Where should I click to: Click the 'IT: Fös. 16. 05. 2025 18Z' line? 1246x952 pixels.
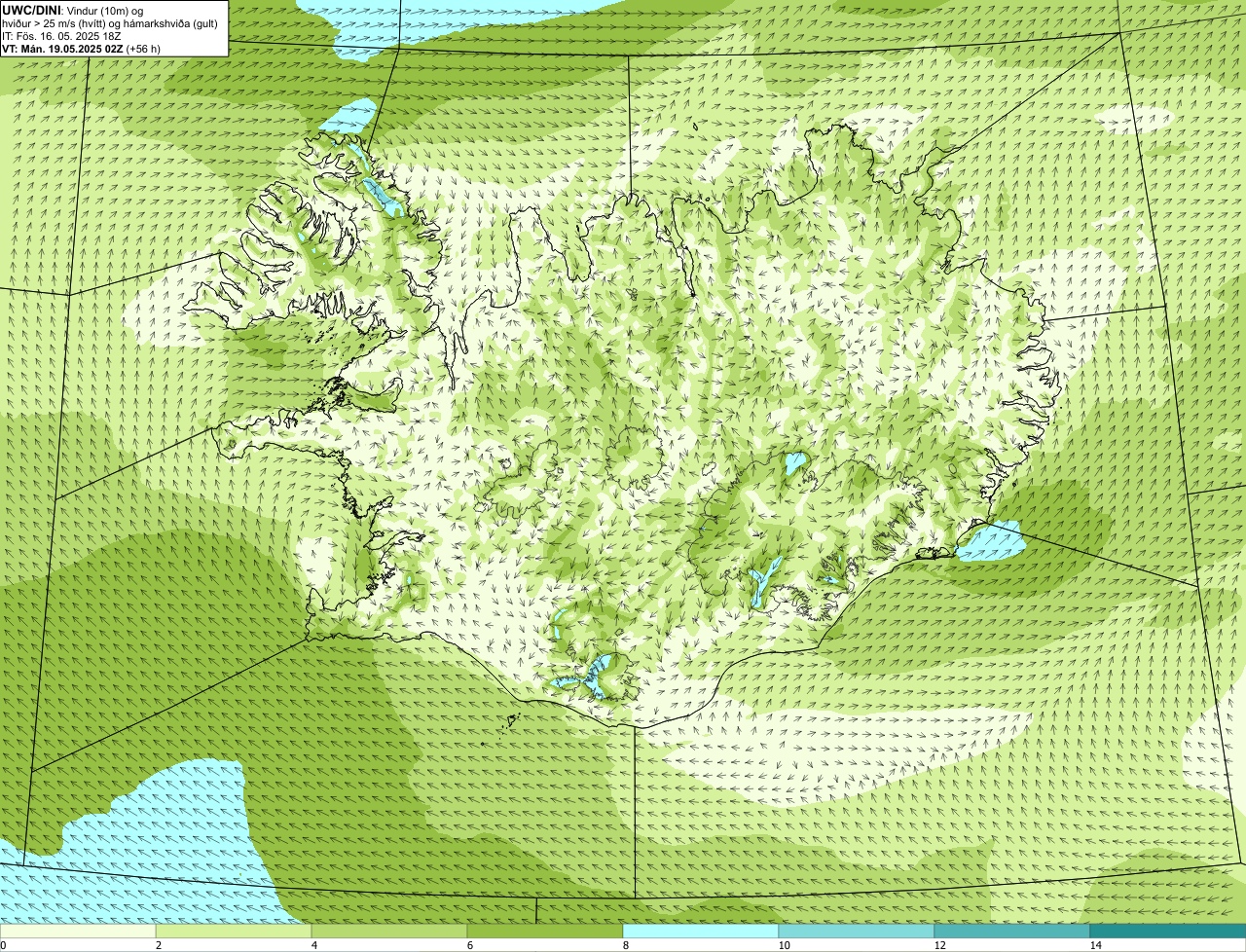click(x=61, y=36)
